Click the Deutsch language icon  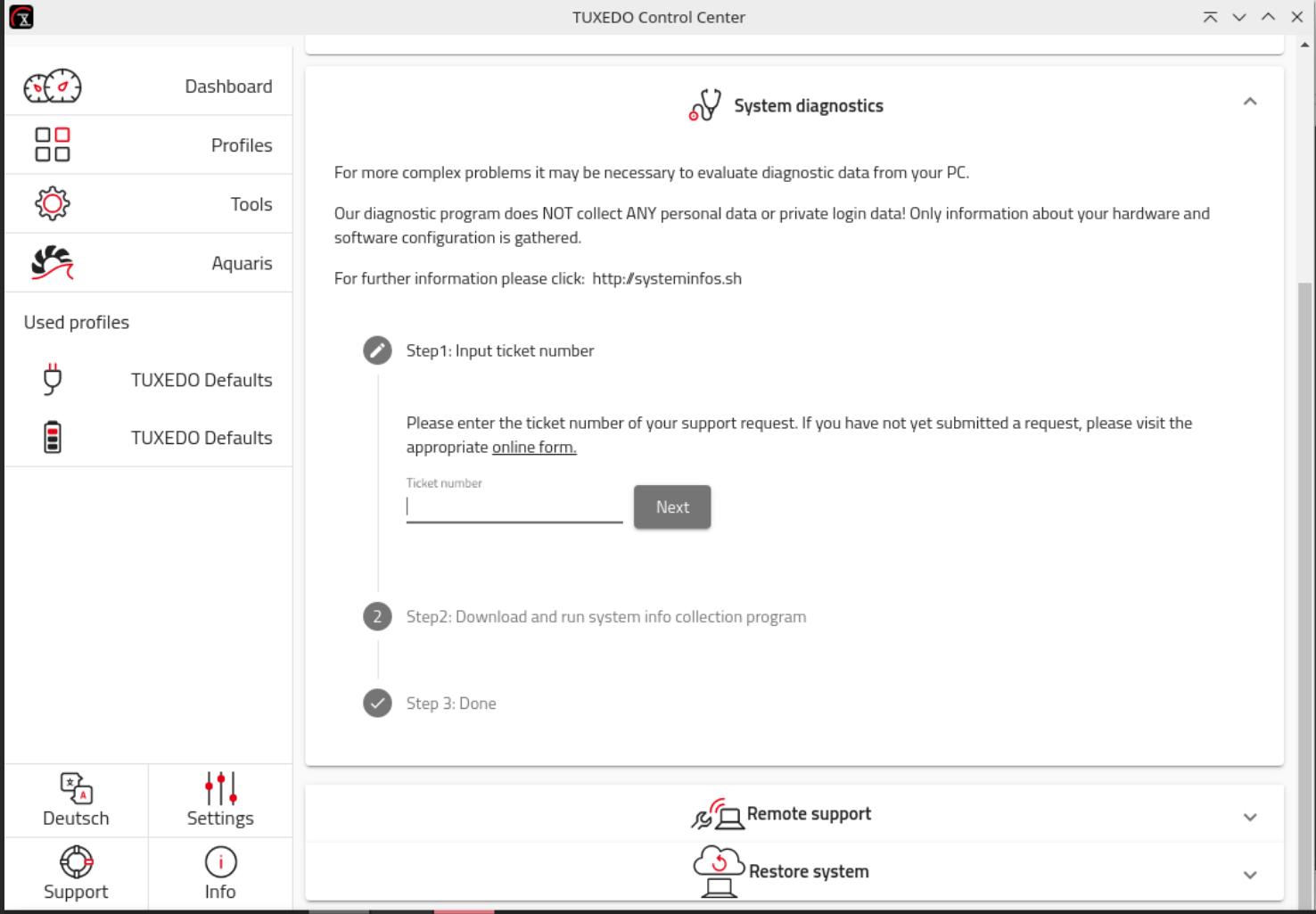[76, 788]
